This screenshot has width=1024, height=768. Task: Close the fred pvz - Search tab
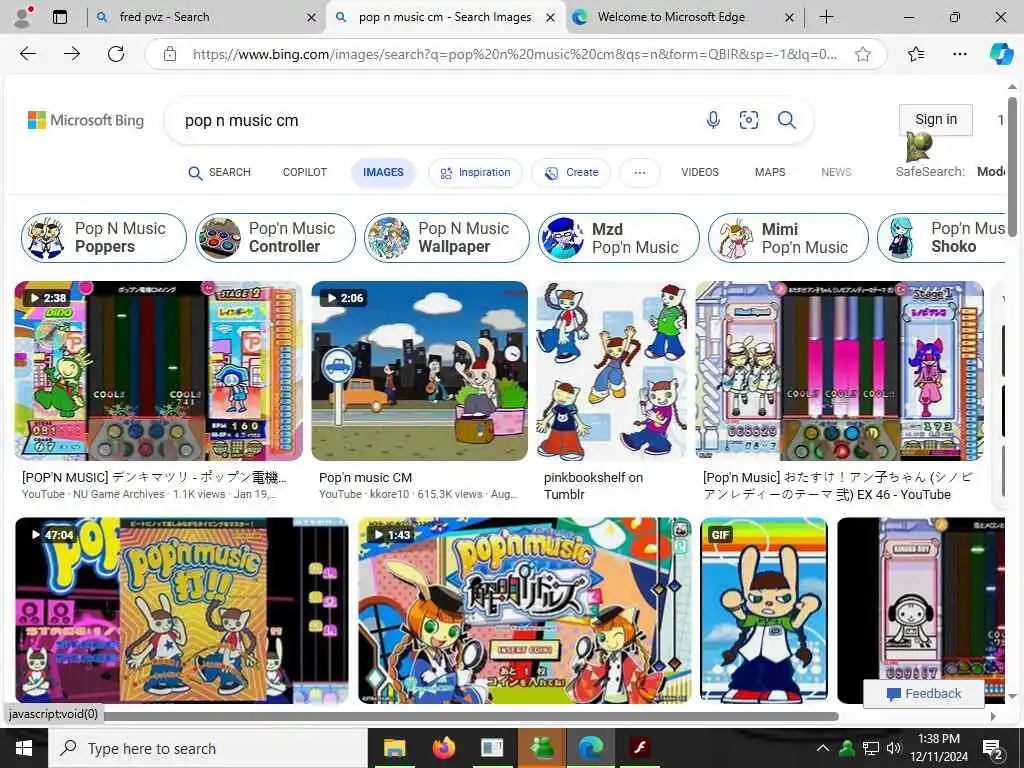(312, 18)
